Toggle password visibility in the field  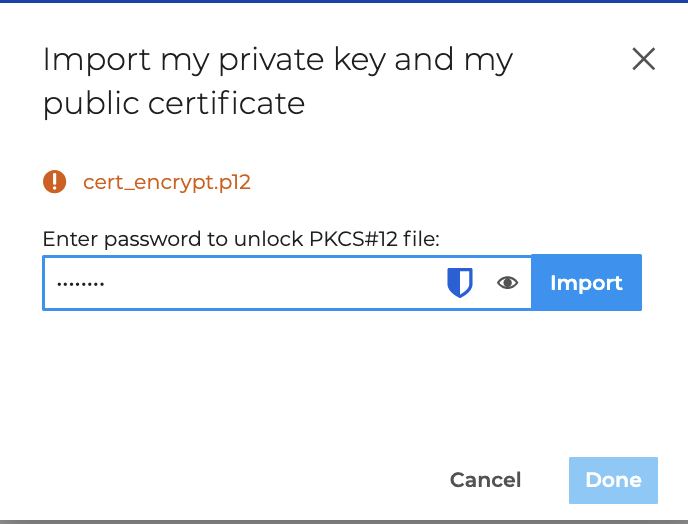[x=508, y=283]
